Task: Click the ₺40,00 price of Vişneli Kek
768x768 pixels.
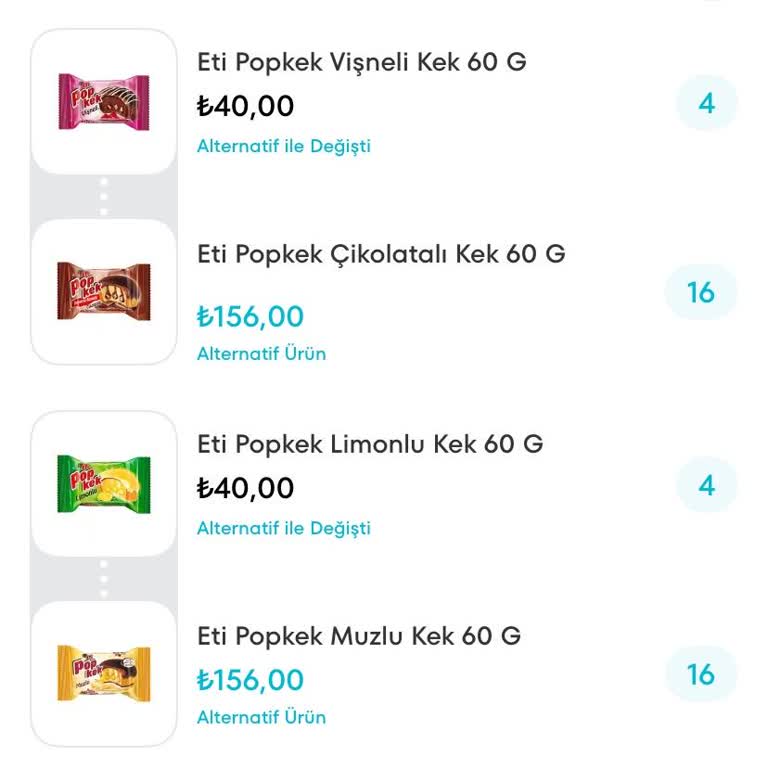Action: pos(245,105)
